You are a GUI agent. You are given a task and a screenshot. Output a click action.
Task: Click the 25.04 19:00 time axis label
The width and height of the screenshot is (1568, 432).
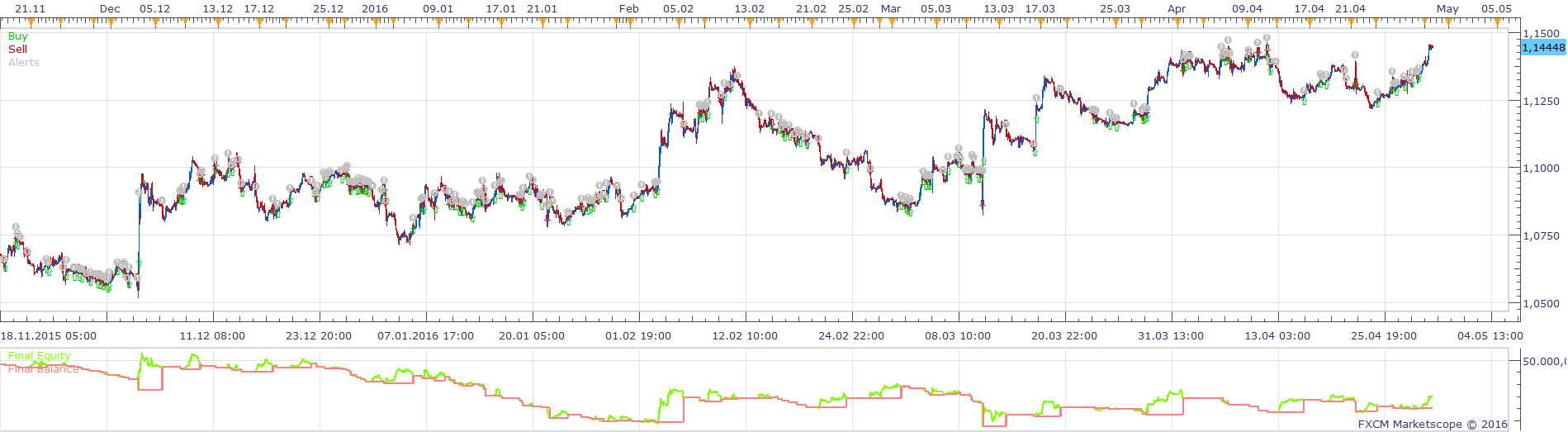pos(1384,336)
